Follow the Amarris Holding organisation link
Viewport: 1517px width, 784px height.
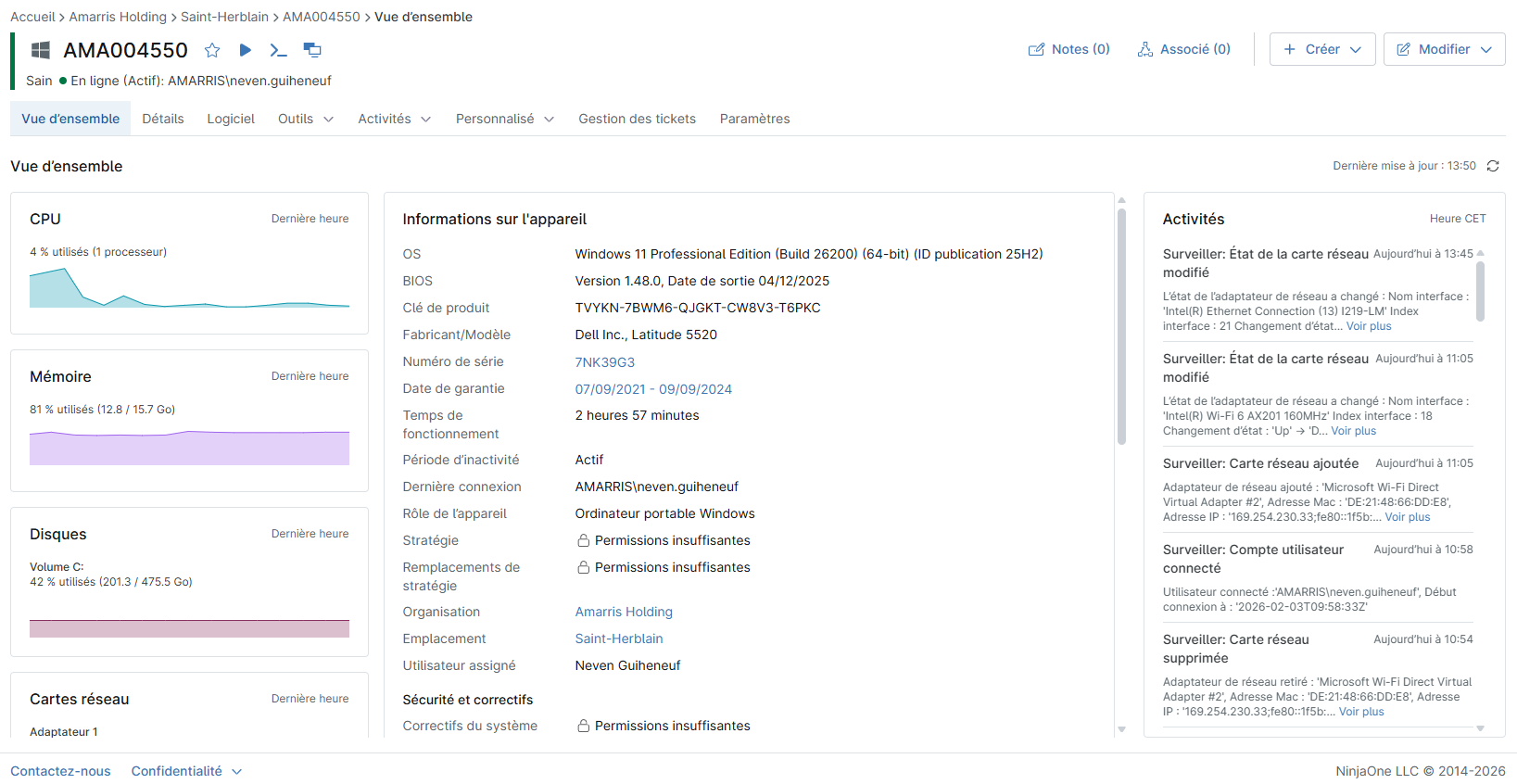coord(624,612)
